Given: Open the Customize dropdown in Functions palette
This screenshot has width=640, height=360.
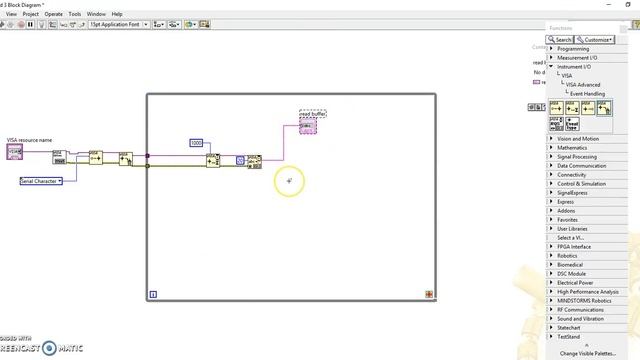Looking at the screenshot, I should tap(594, 40).
